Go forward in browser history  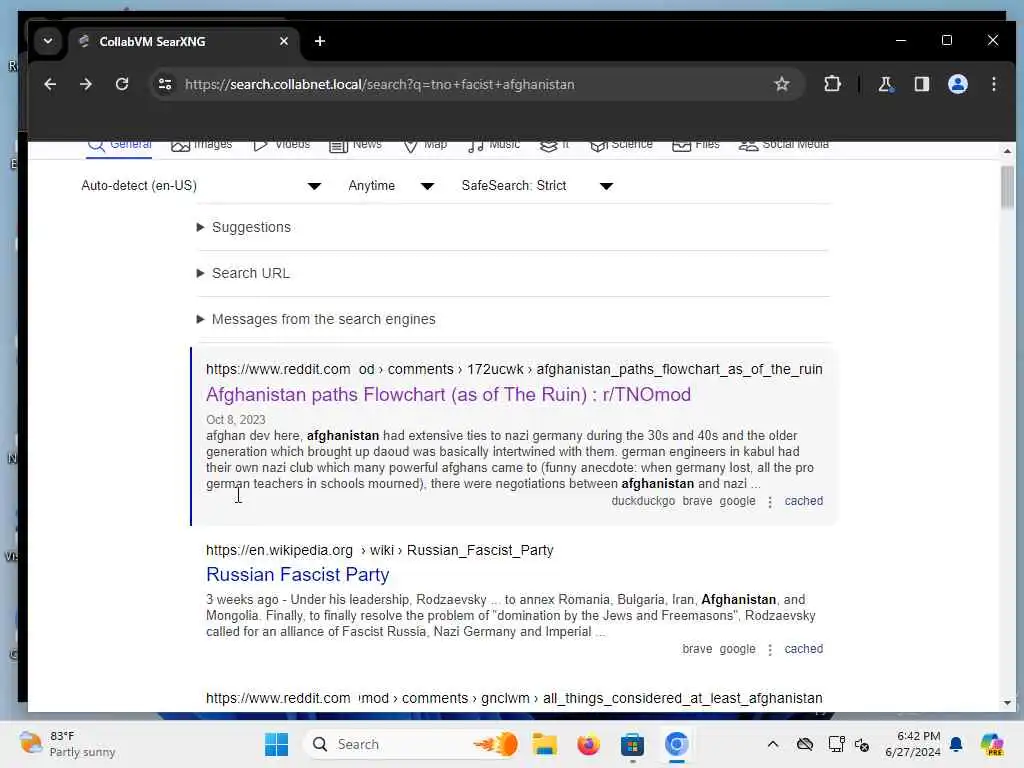86,84
